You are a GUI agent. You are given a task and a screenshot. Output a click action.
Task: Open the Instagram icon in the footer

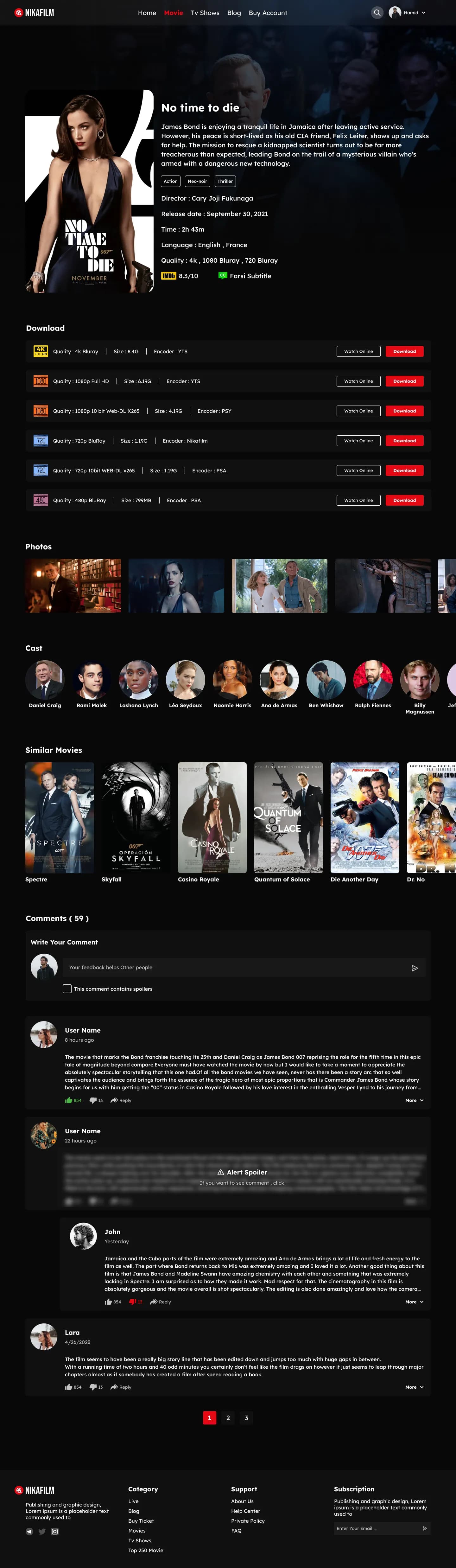55,1532
